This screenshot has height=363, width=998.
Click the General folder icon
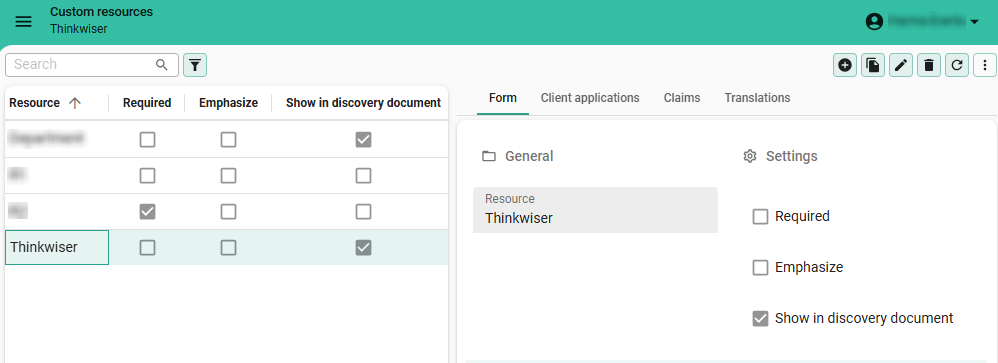coord(488,156)
